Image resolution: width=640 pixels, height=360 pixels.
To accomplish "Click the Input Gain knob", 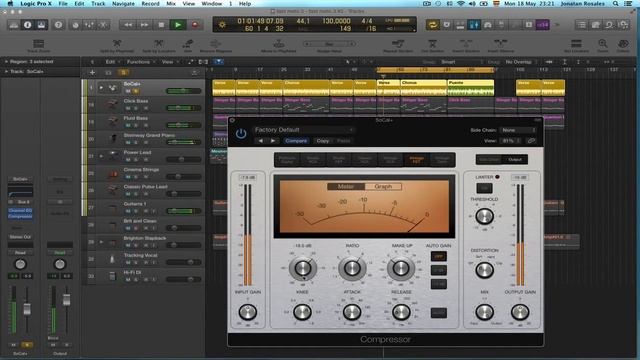I will coord(247,312).
